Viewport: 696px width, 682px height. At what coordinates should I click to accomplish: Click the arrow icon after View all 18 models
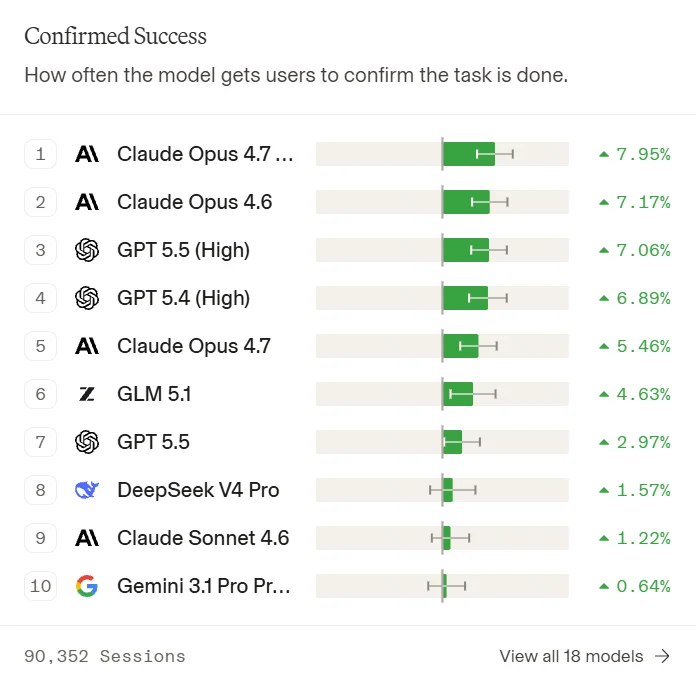click(663, 656)
